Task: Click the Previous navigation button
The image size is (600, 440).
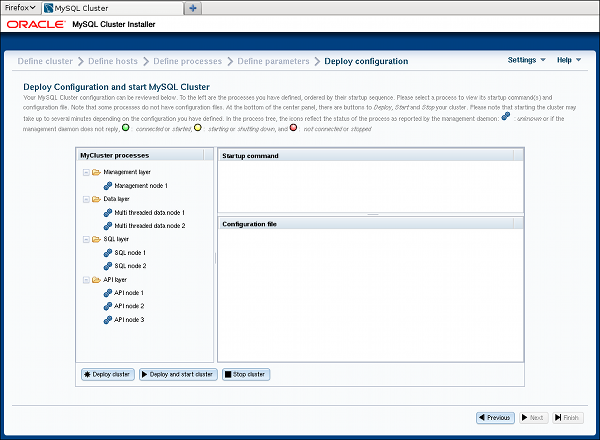Action: pos(495,417)
